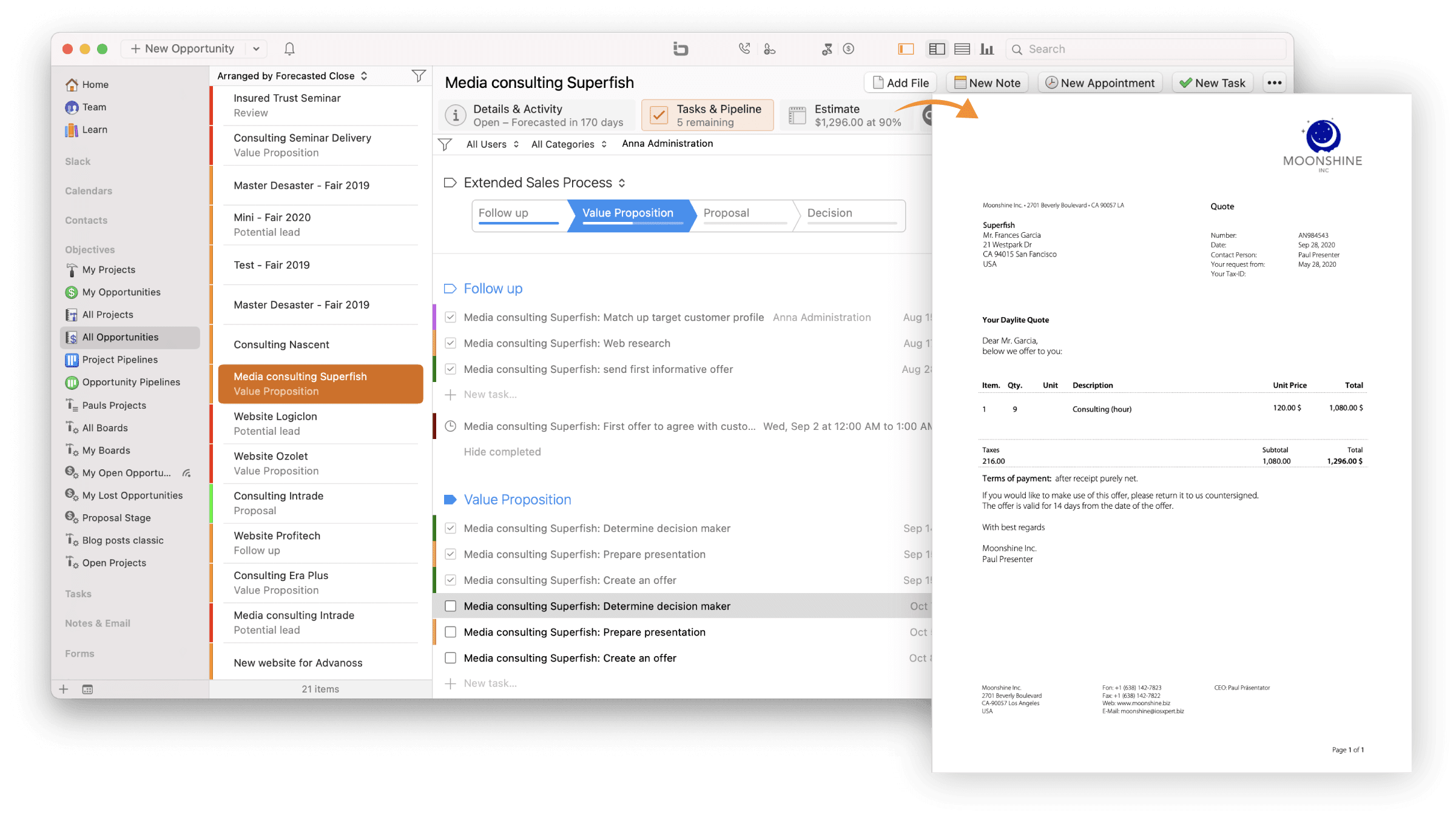Open Opportunity Pipelines in the sidebar
Viewport: 1456px width, 818px height.
point(123,382)
